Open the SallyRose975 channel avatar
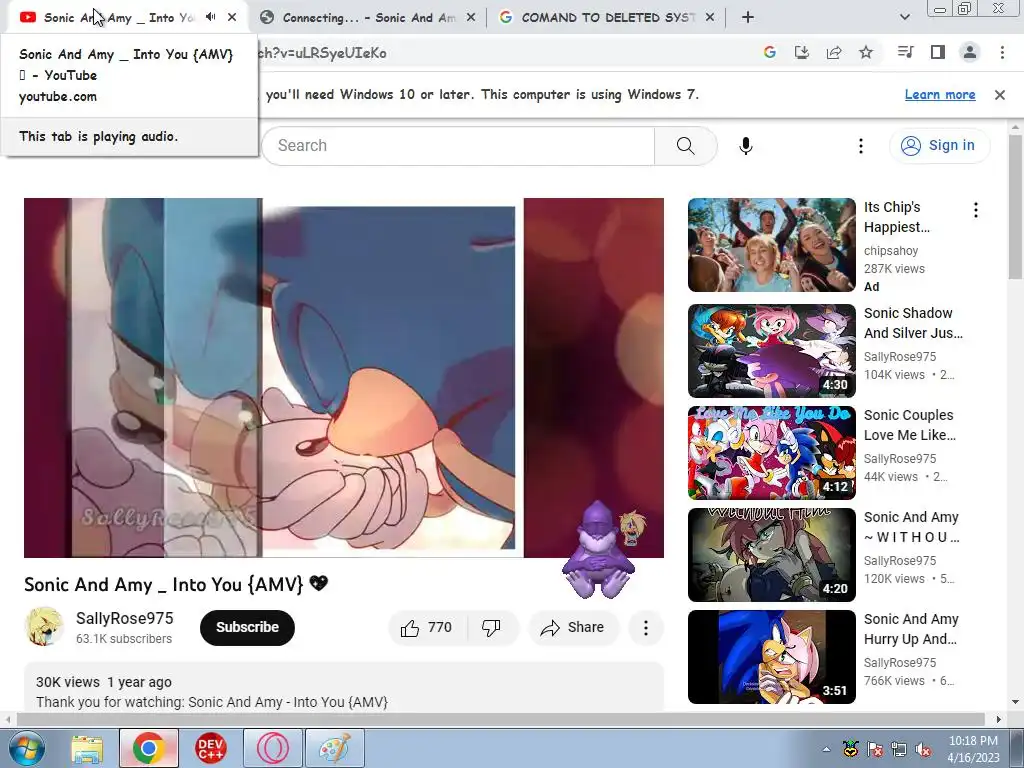Viewport: 1024px width, 768px height. [x=44, y=627]
